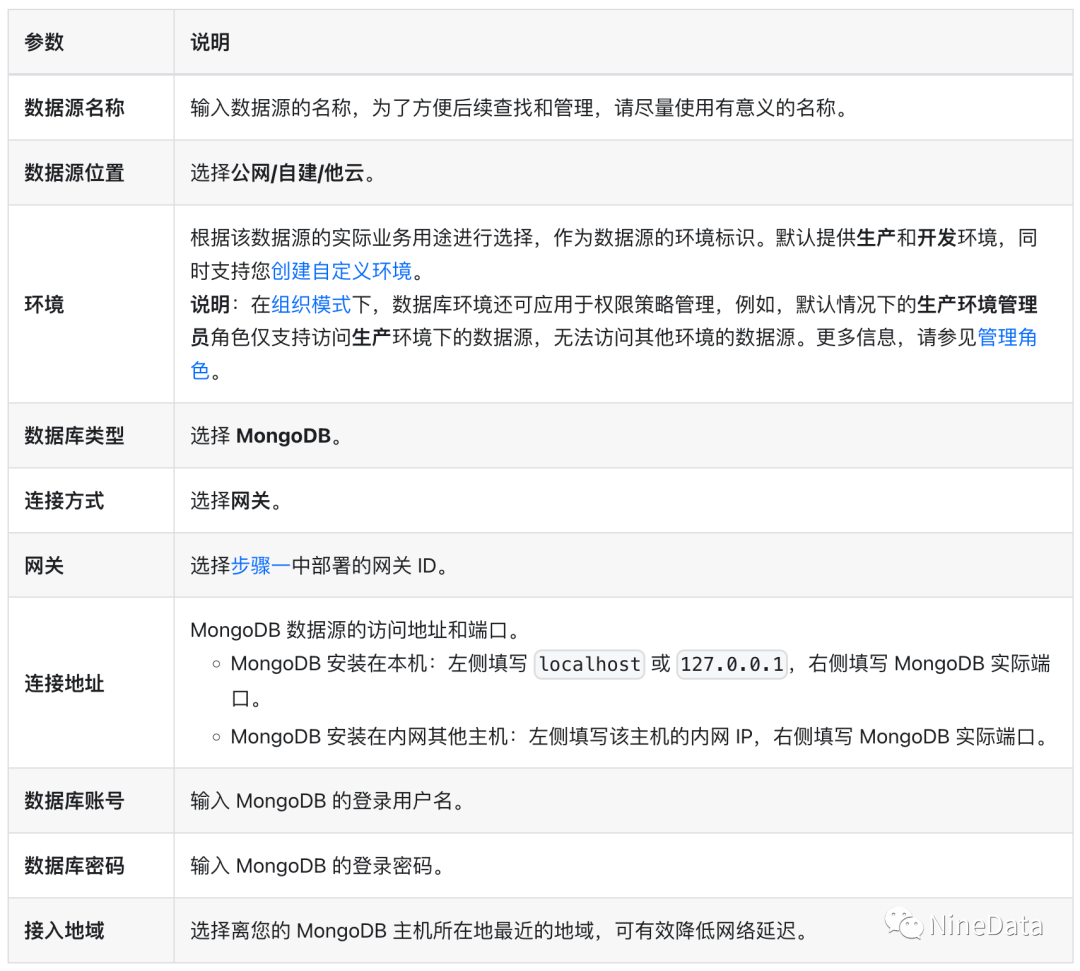Screen dimensions: 1080x971
Task: Click the localhost code snippet
Action: [589, 664]
